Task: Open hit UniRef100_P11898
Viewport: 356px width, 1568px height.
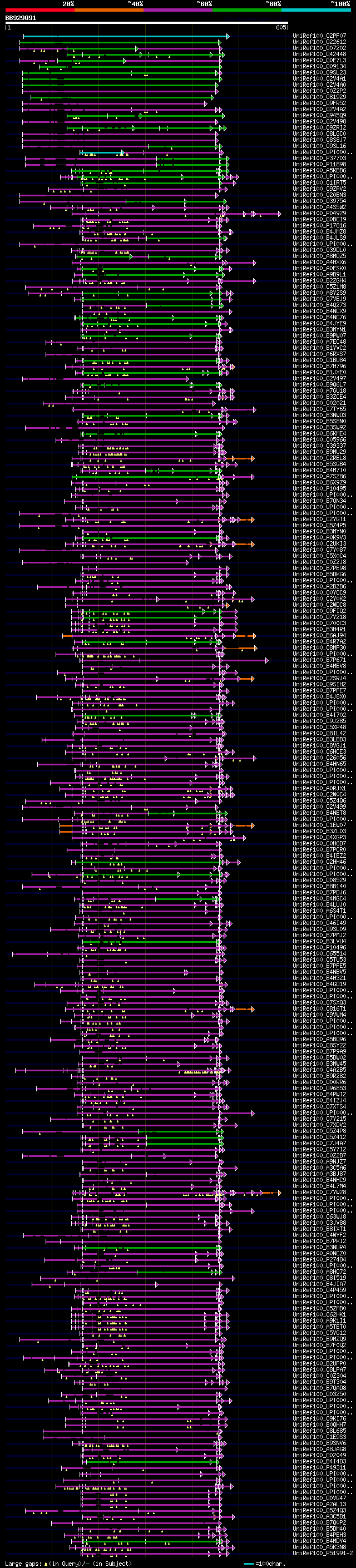Action: [319, 164]
